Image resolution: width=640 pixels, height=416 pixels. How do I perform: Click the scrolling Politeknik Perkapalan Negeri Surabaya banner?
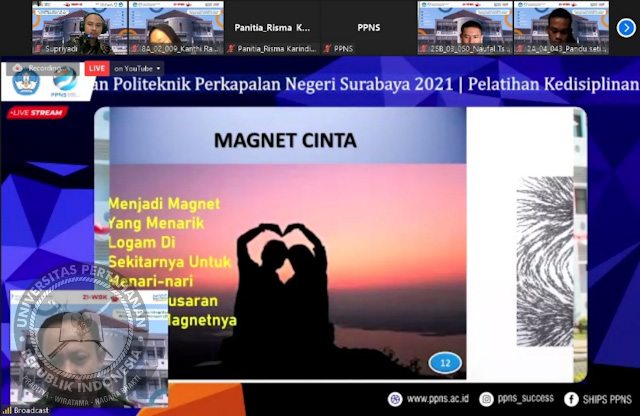point(366,84)
